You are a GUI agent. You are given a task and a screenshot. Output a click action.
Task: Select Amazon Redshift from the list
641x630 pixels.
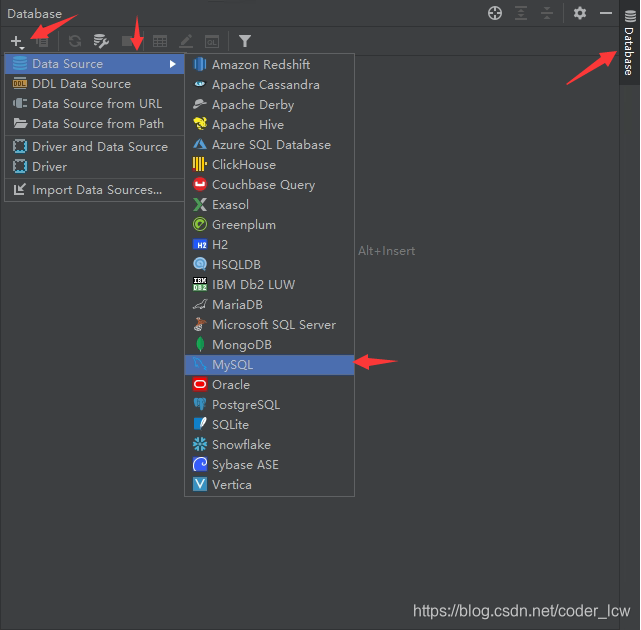point(269,65)
